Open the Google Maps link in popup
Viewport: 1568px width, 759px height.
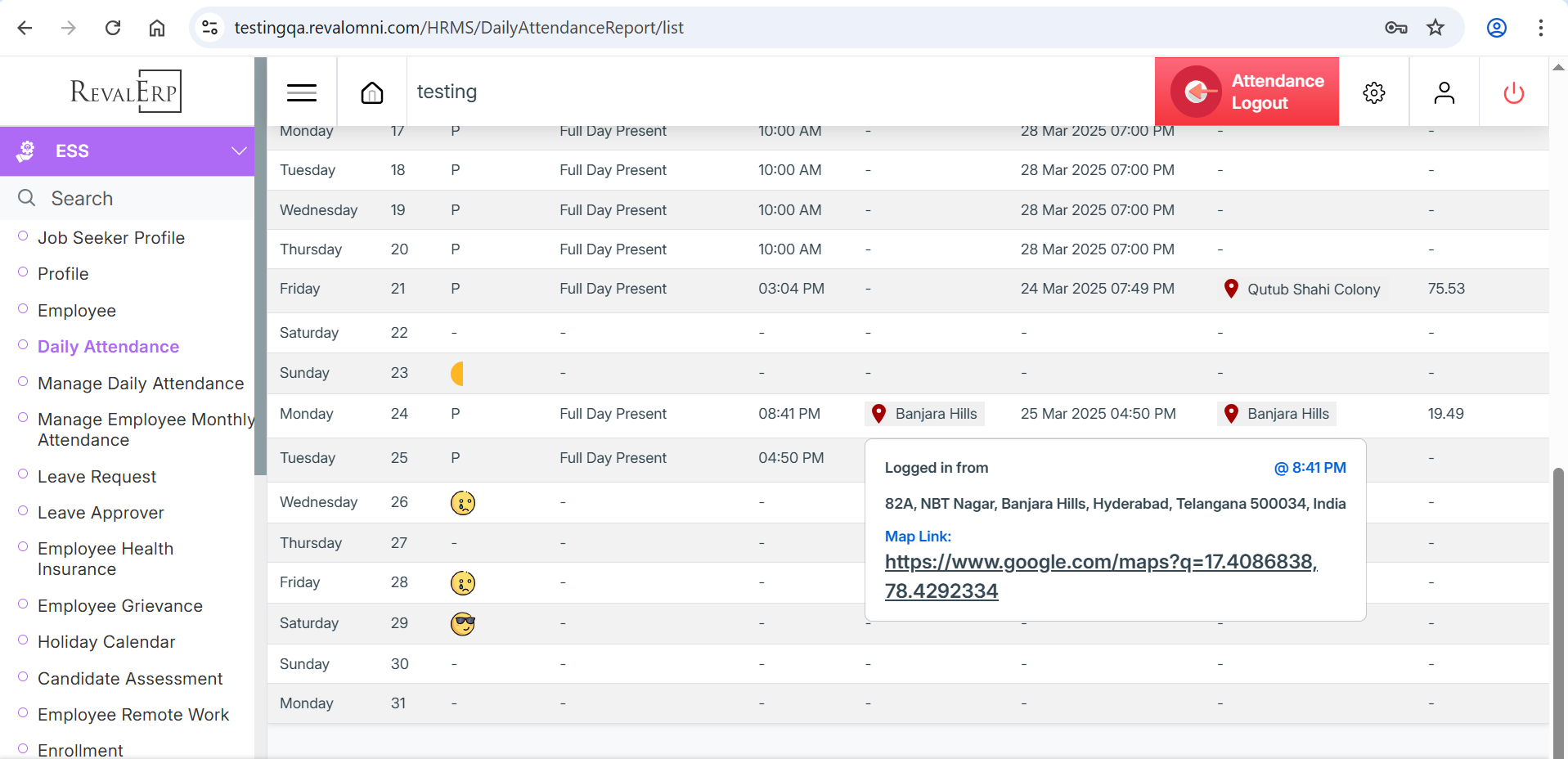tap(1100, 576)
